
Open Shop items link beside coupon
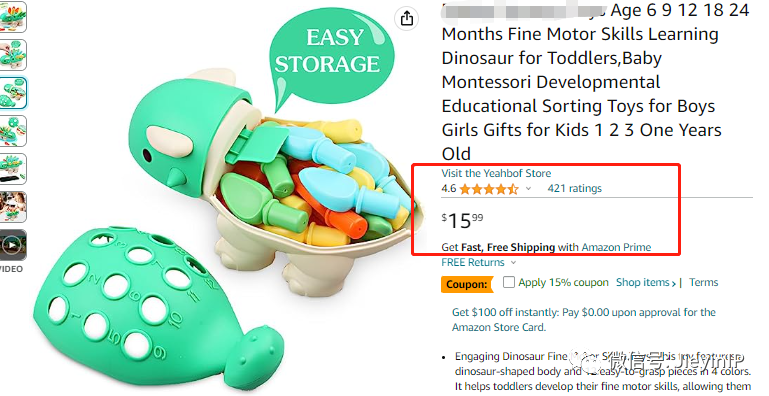click(x=646, y=283)
